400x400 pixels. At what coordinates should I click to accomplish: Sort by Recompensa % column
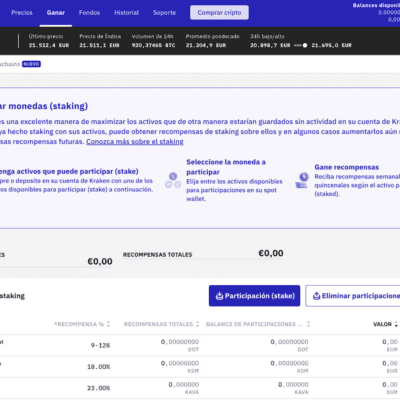[x=108, y=324]
